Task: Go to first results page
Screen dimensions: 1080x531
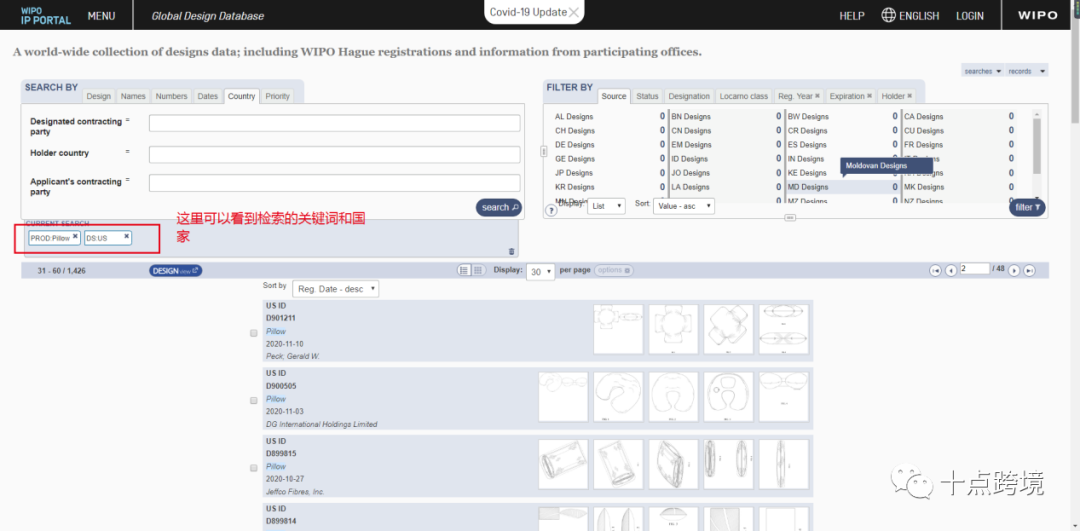Action: pos(935,271)
